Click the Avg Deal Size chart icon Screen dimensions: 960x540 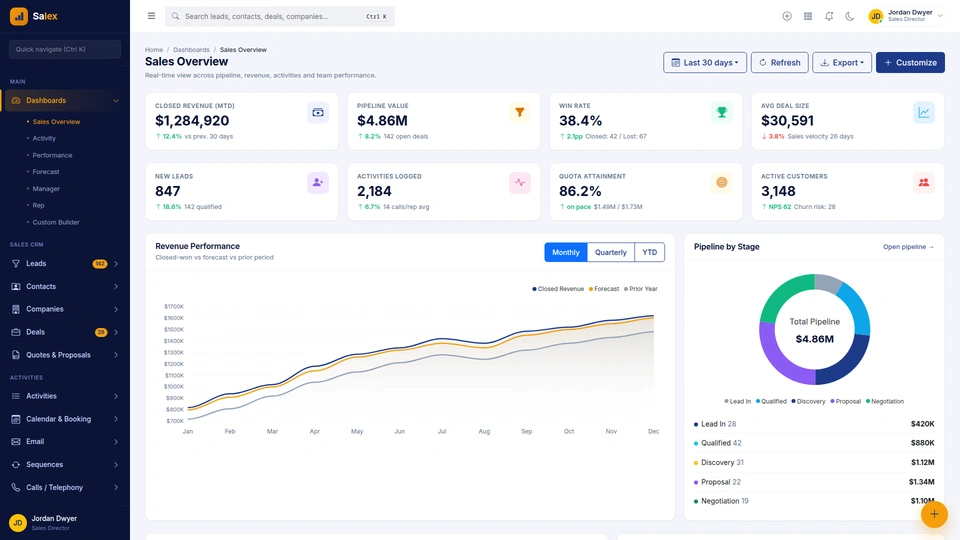click(924, 113)
